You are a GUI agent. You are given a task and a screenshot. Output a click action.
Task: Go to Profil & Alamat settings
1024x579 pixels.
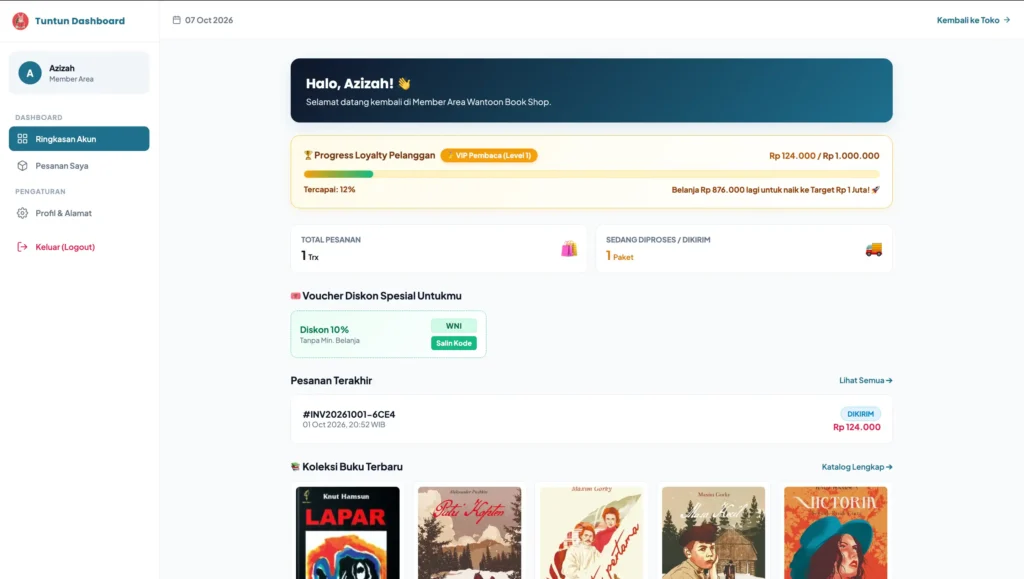[79, 213]
